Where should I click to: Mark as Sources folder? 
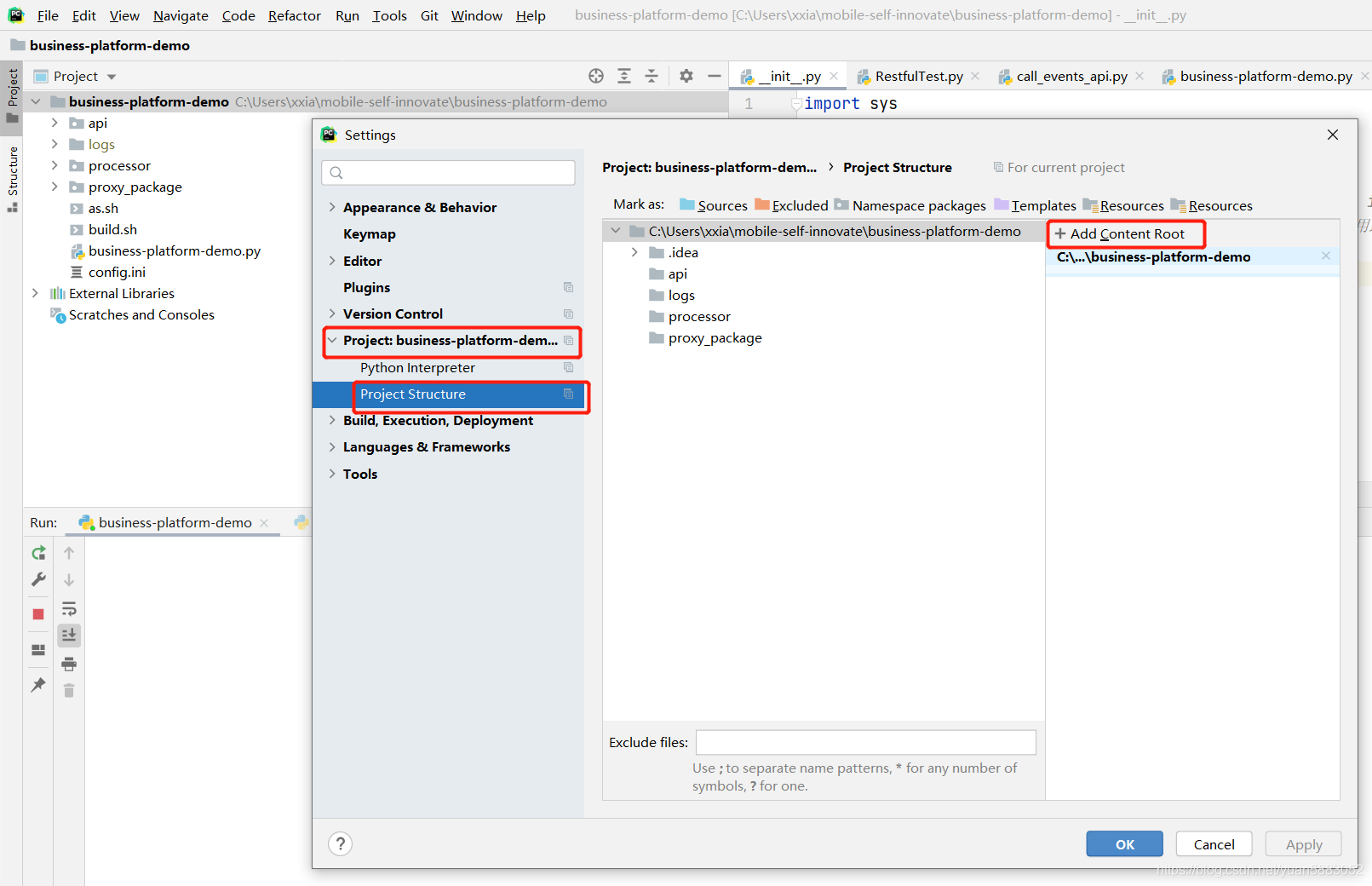(714, 205)
